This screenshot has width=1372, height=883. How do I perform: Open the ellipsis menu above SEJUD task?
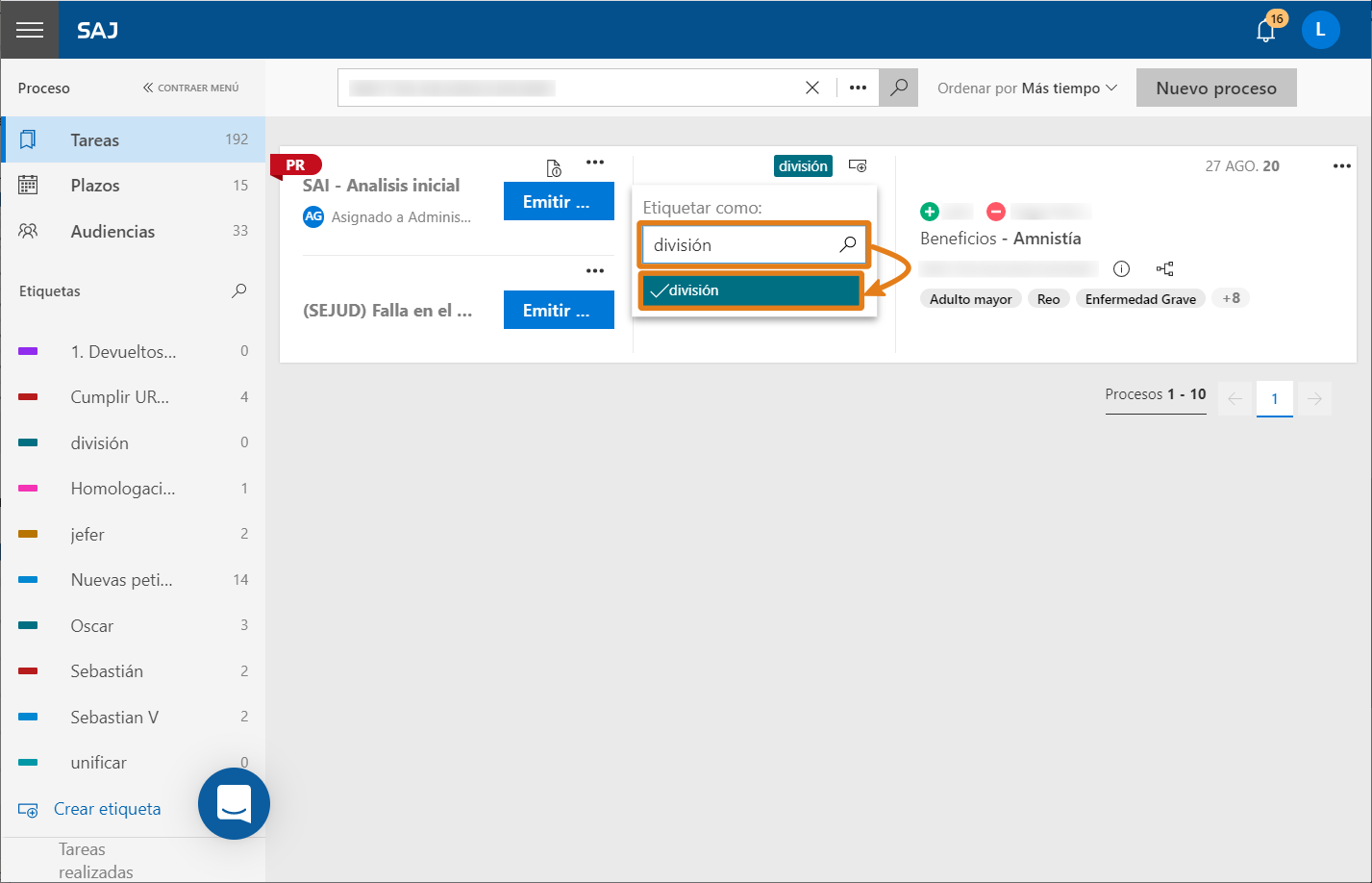(595, 271)
